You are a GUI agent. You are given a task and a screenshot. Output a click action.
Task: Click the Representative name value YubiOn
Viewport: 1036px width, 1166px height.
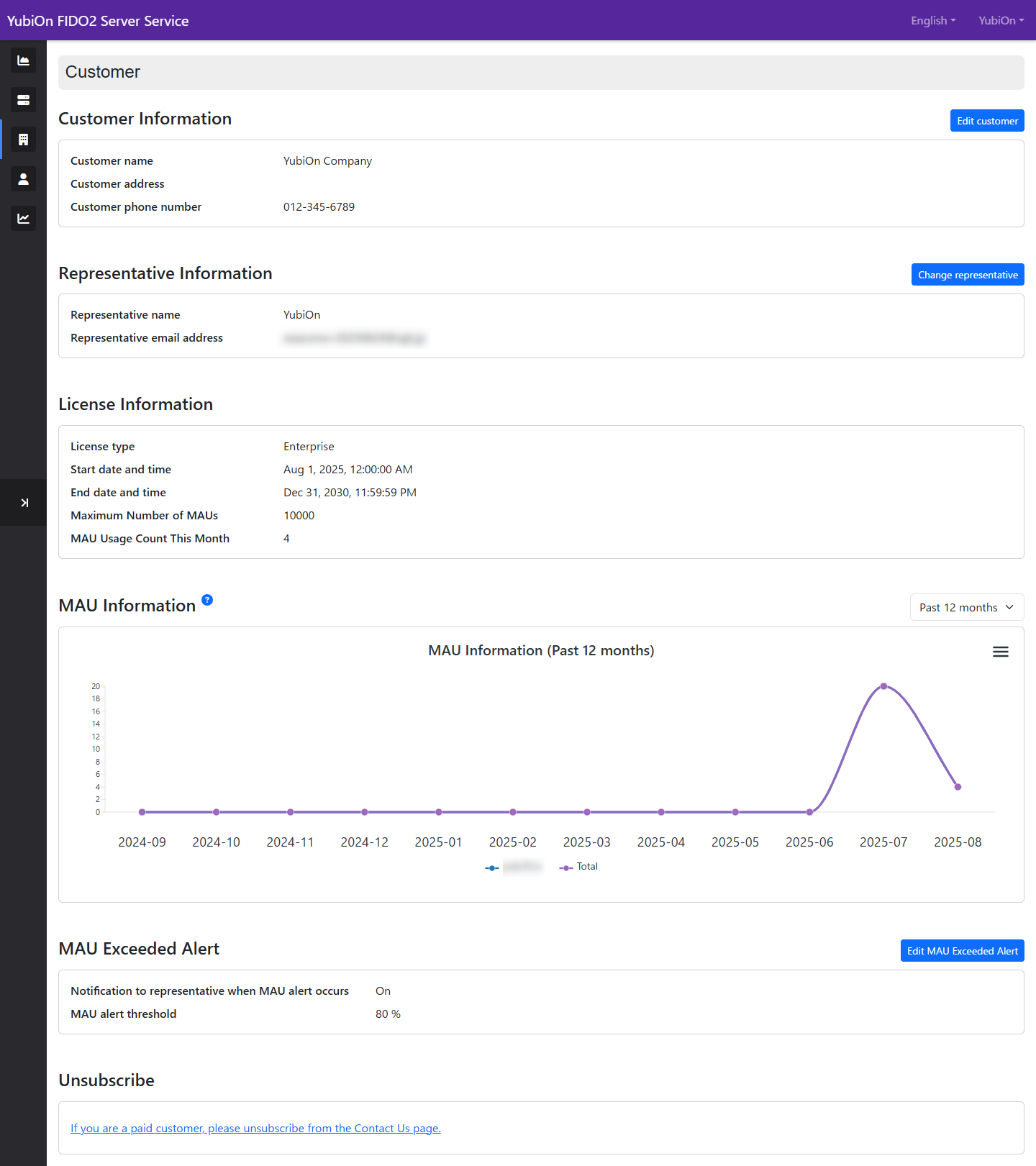coord(301,315)
